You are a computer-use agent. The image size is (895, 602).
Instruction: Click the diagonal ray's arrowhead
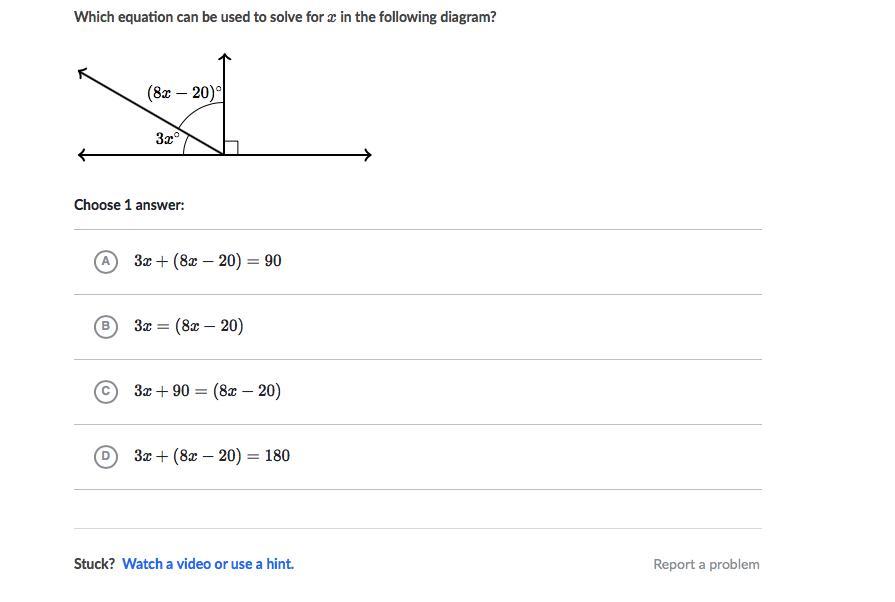(83, 72)
